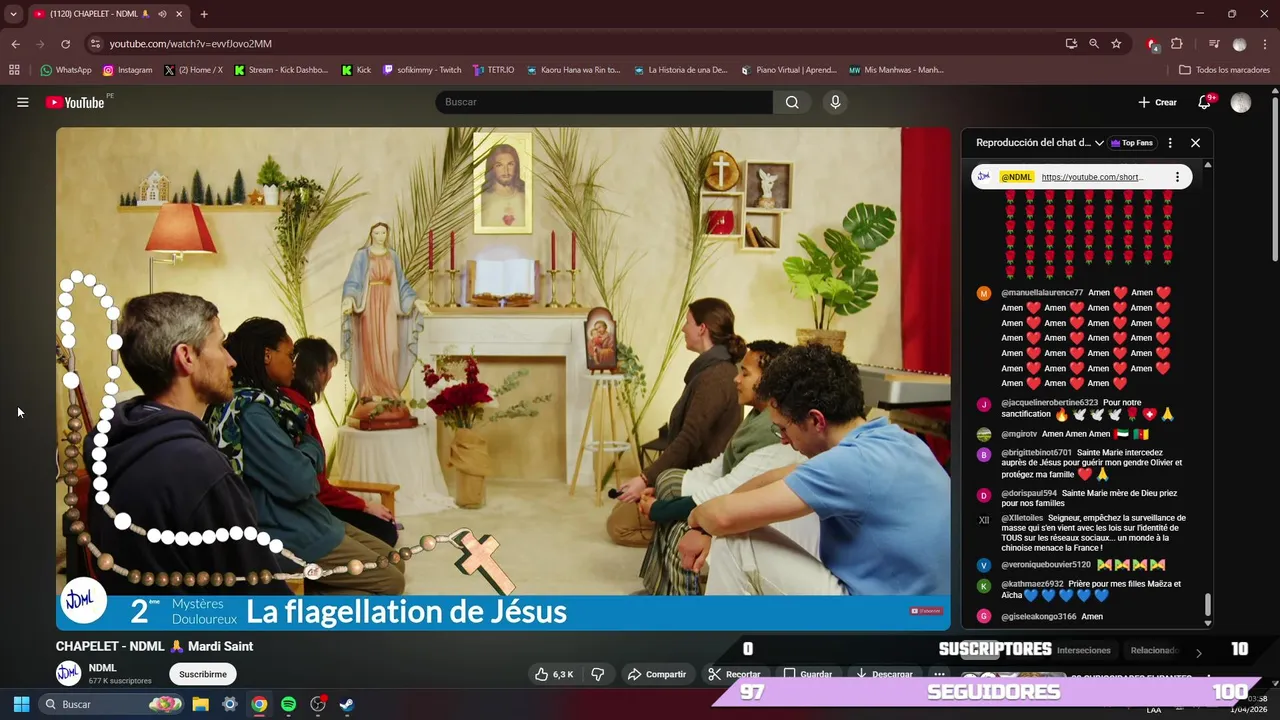The image size is (1280, 720).
Task: Click the search magnifier button
Action: 792,102
